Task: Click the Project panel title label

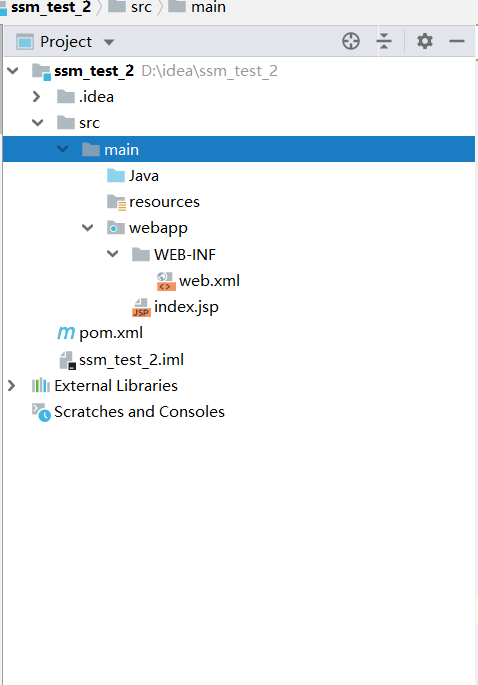Action: [66, 42]
